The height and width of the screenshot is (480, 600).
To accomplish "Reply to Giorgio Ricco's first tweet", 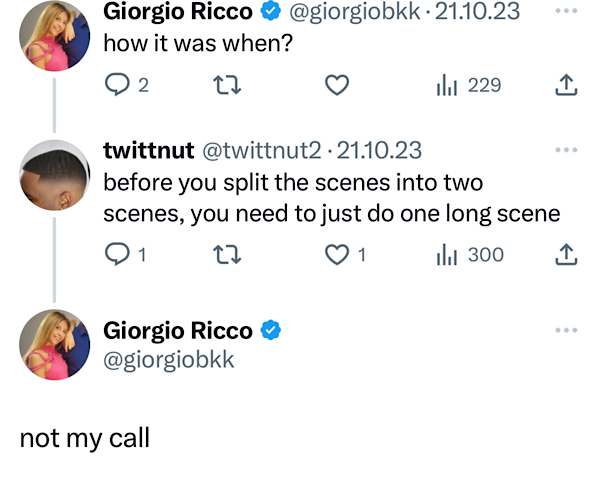I will 118,86.
